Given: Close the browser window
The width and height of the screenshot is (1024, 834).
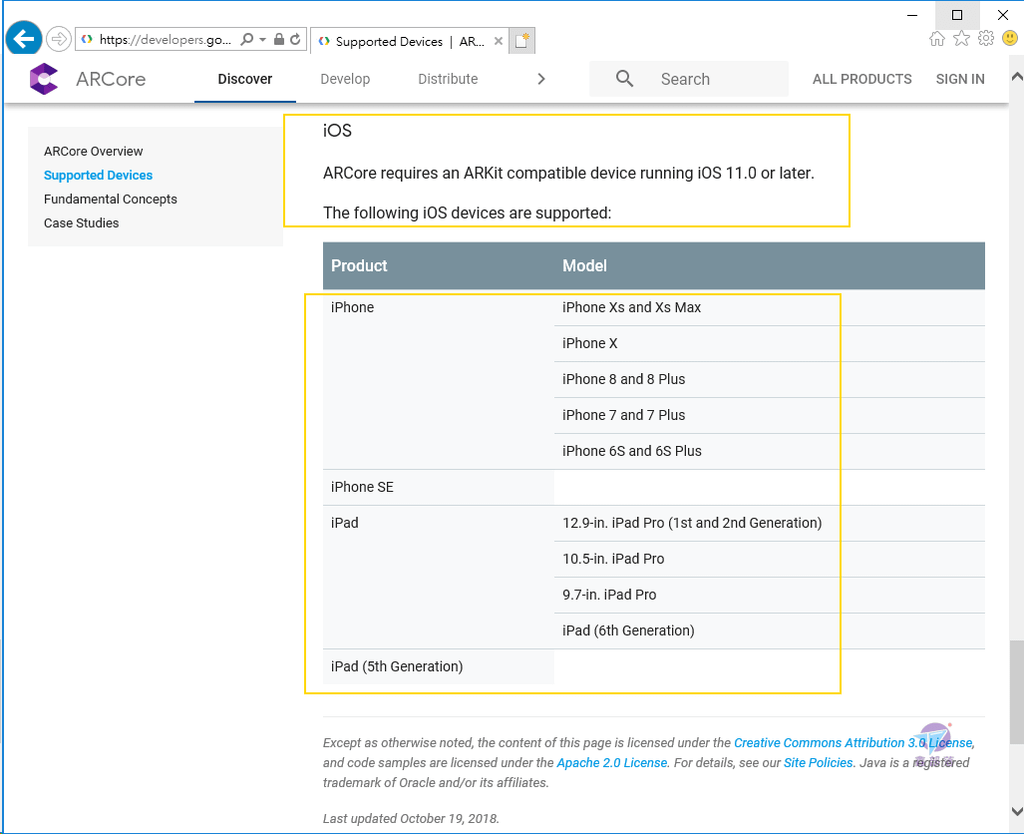Looking at the screenshot, I should pyautogui.click(x=1002, y=14).
